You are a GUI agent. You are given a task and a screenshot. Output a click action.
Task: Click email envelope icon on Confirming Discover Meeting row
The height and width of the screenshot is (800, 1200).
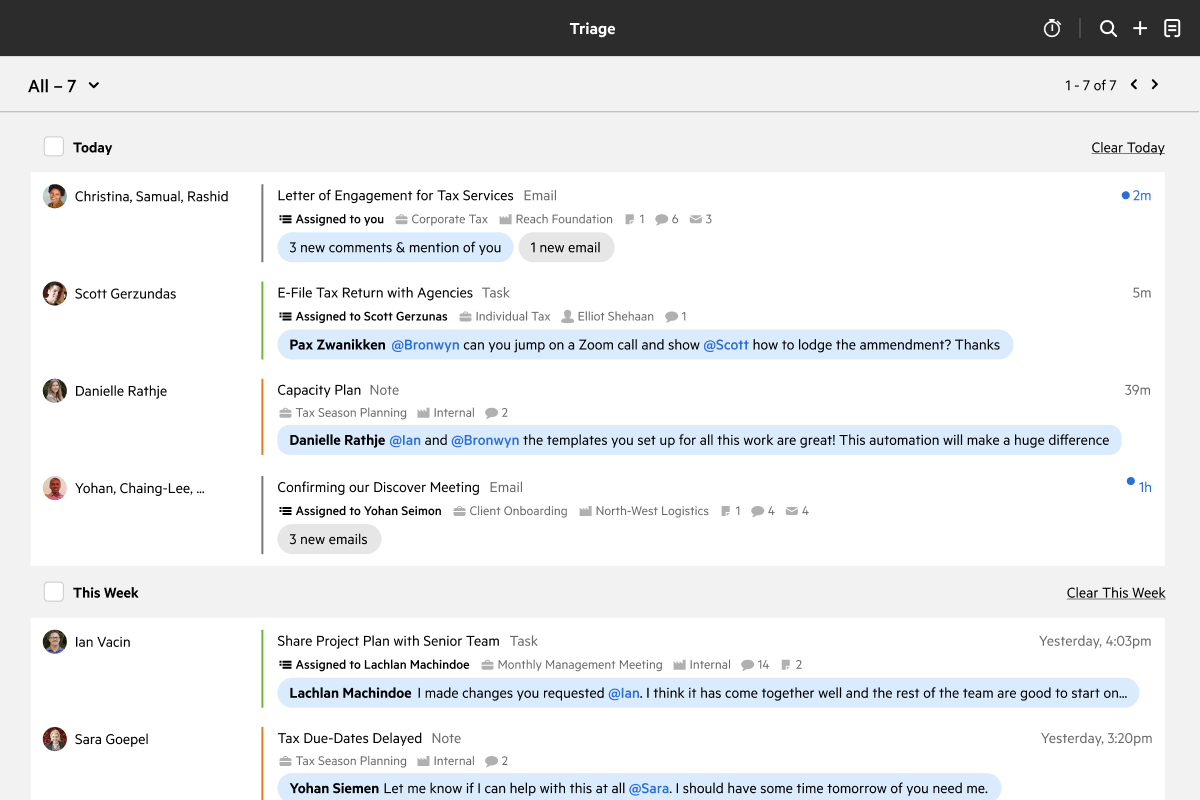[x=792, y=511]
